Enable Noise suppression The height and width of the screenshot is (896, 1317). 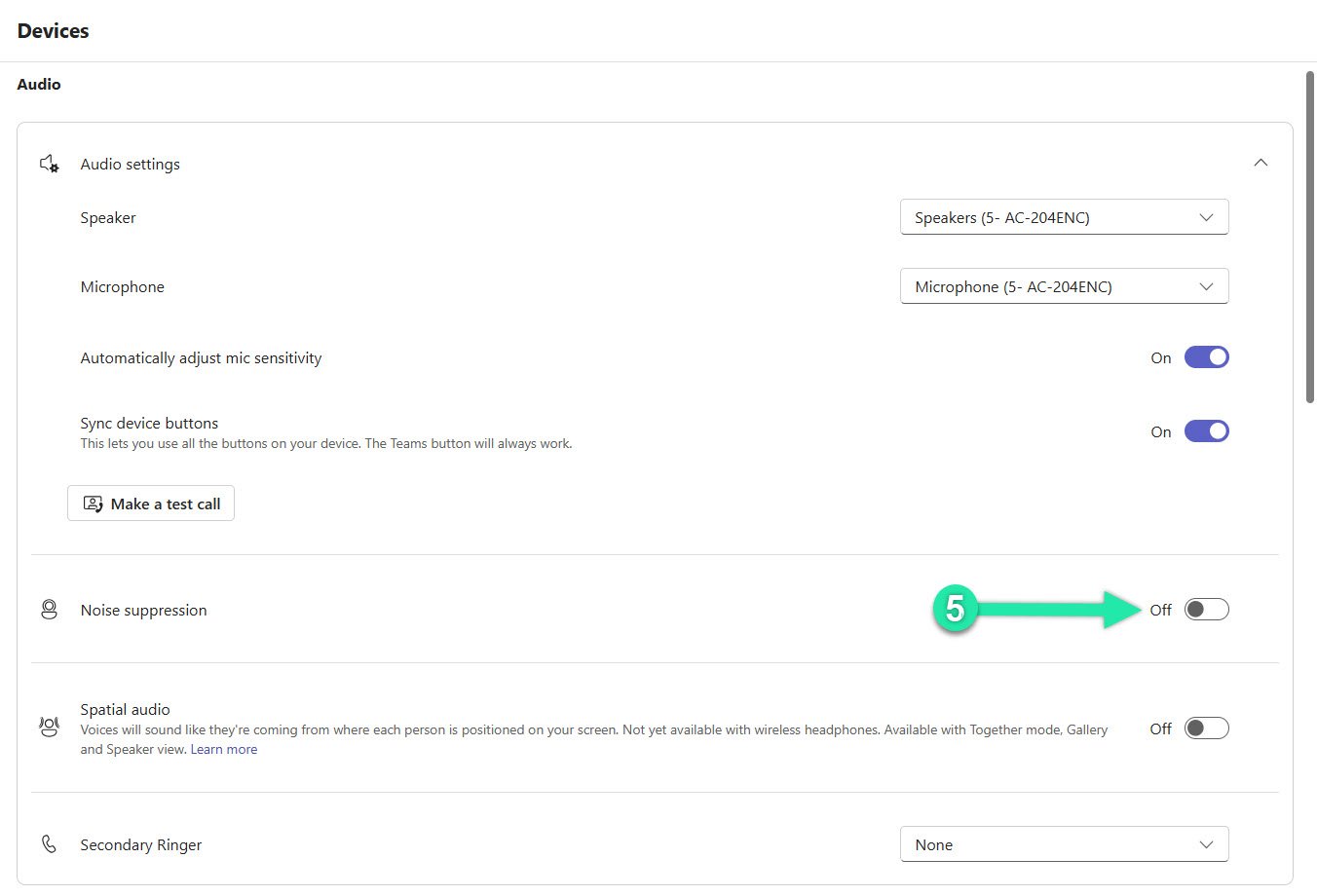click(1206, 609)
